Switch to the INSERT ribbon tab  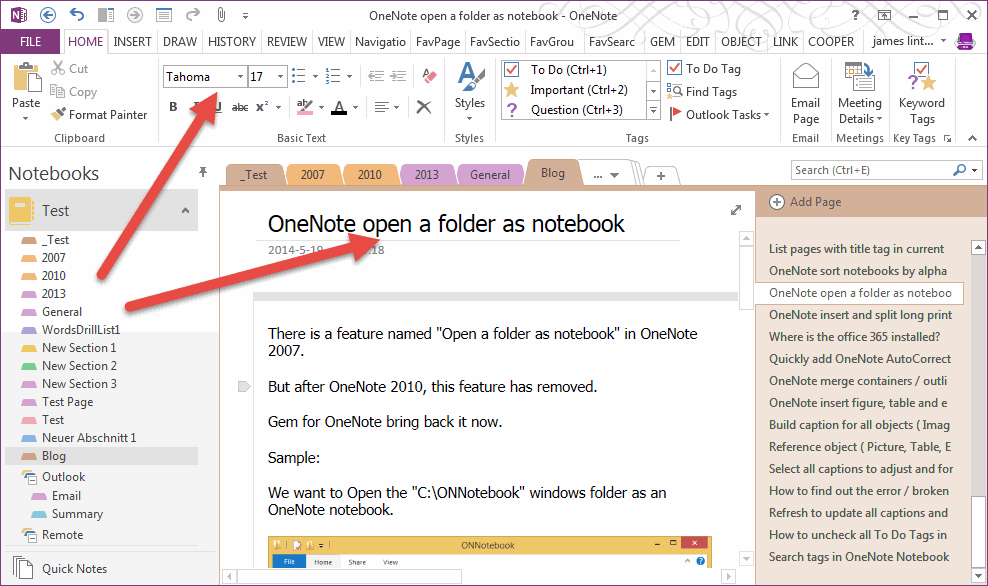click(132, 42)
